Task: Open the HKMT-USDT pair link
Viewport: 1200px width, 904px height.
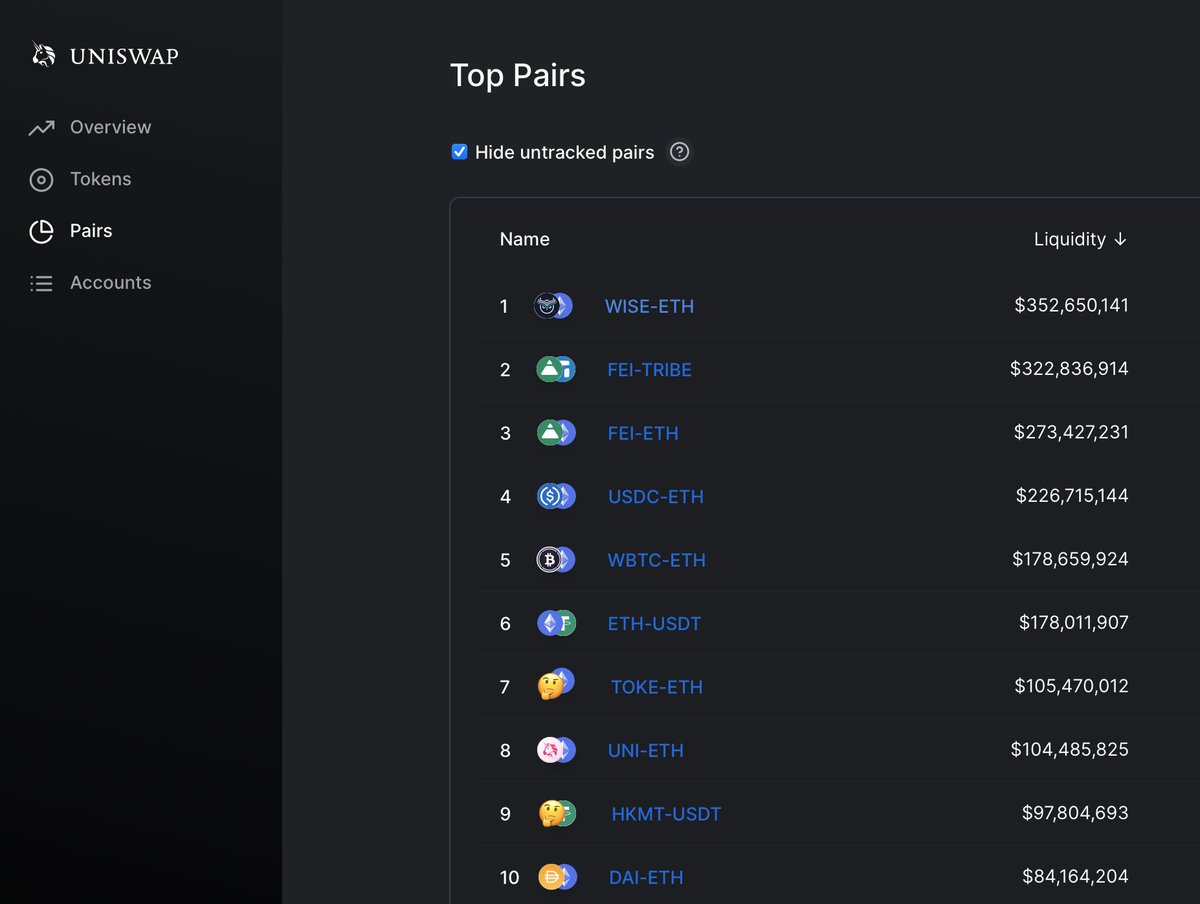Action: [x=666, y=814]
